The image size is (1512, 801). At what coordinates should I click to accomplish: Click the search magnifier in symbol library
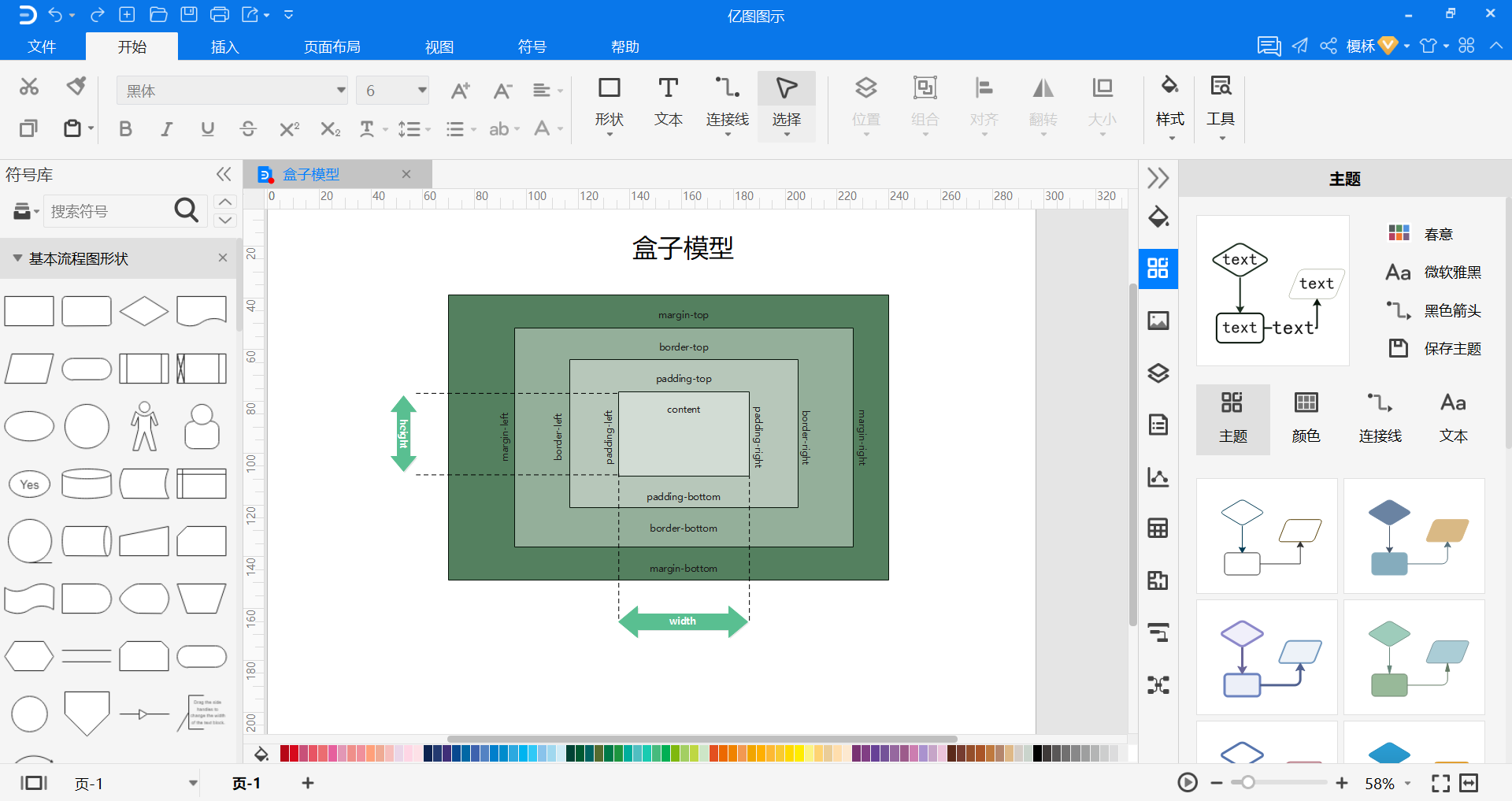pyautogui.click(x=186, y=210)
